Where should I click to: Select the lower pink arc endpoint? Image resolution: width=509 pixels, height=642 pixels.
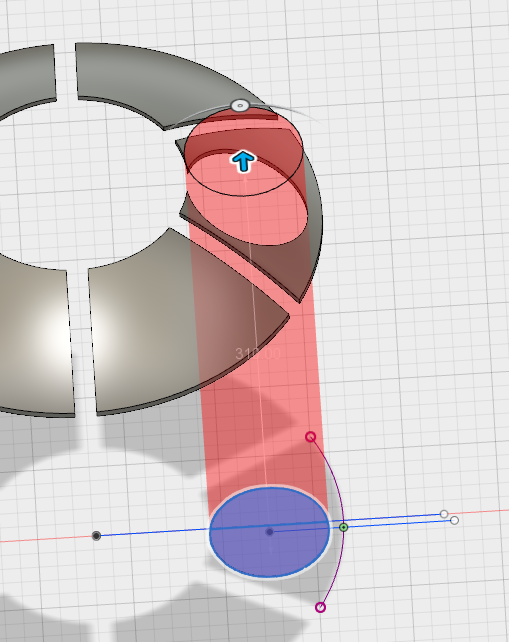click(x=321, y=607)
